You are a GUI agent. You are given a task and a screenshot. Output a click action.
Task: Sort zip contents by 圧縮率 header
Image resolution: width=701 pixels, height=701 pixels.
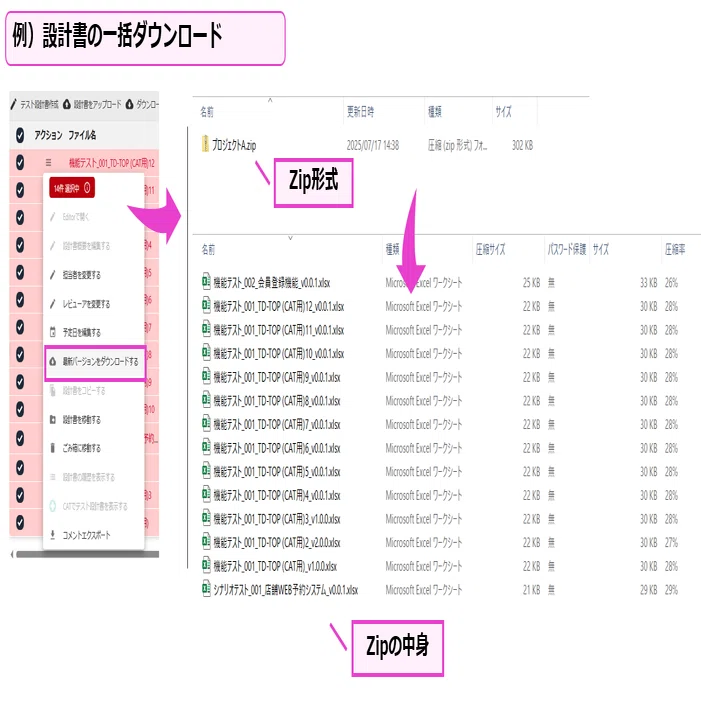pos(675,249)
